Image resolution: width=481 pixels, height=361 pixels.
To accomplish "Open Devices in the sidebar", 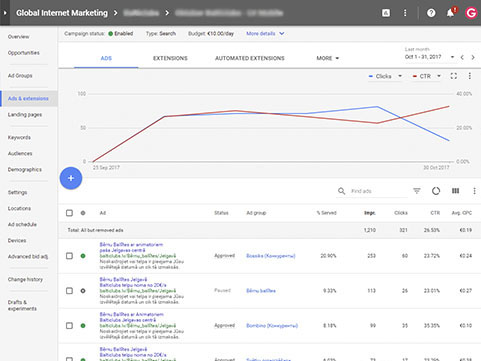I will (17, 240).
